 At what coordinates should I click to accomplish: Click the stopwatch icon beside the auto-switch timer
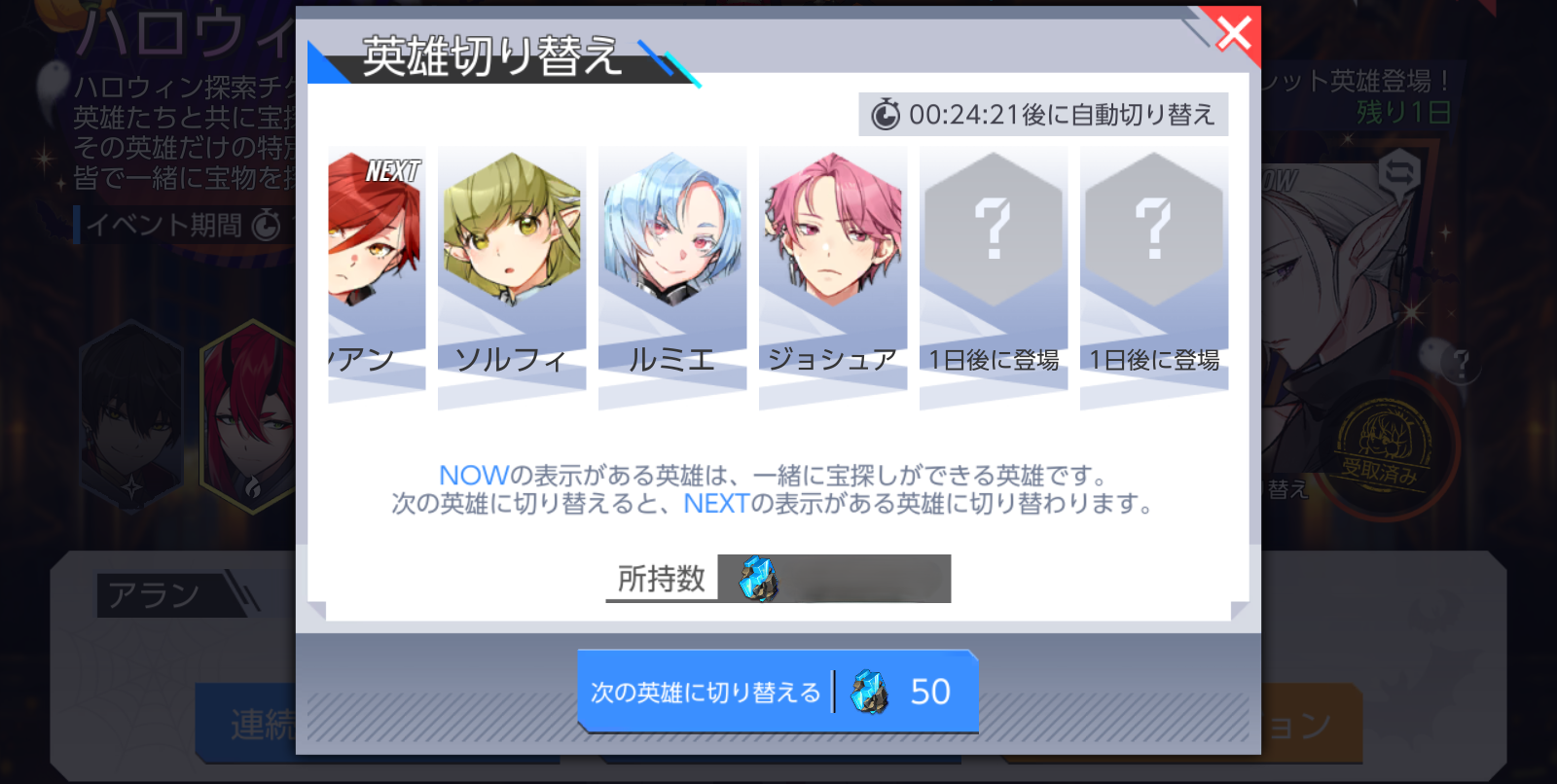(886, 115)
